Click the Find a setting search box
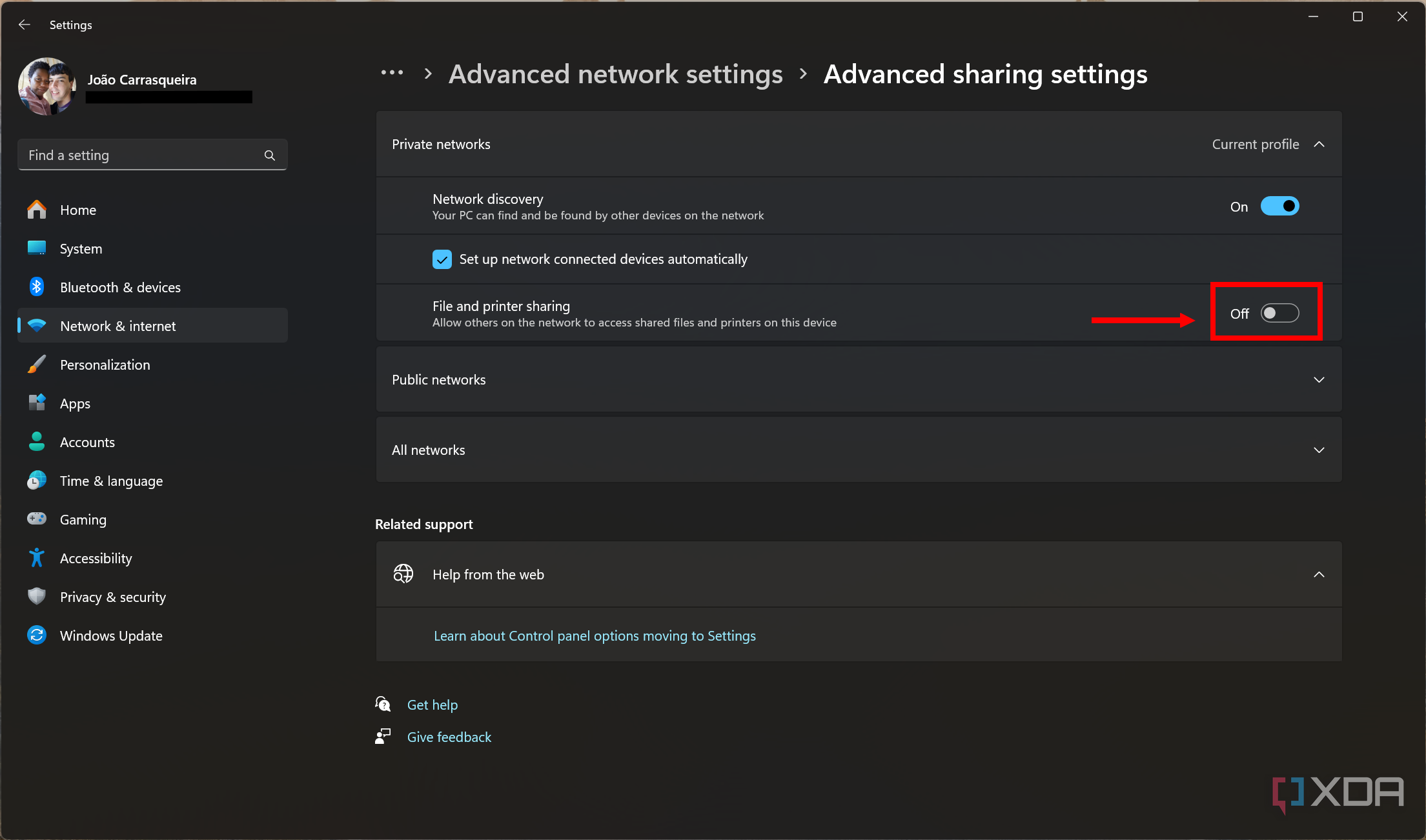 tap(152, 155)
